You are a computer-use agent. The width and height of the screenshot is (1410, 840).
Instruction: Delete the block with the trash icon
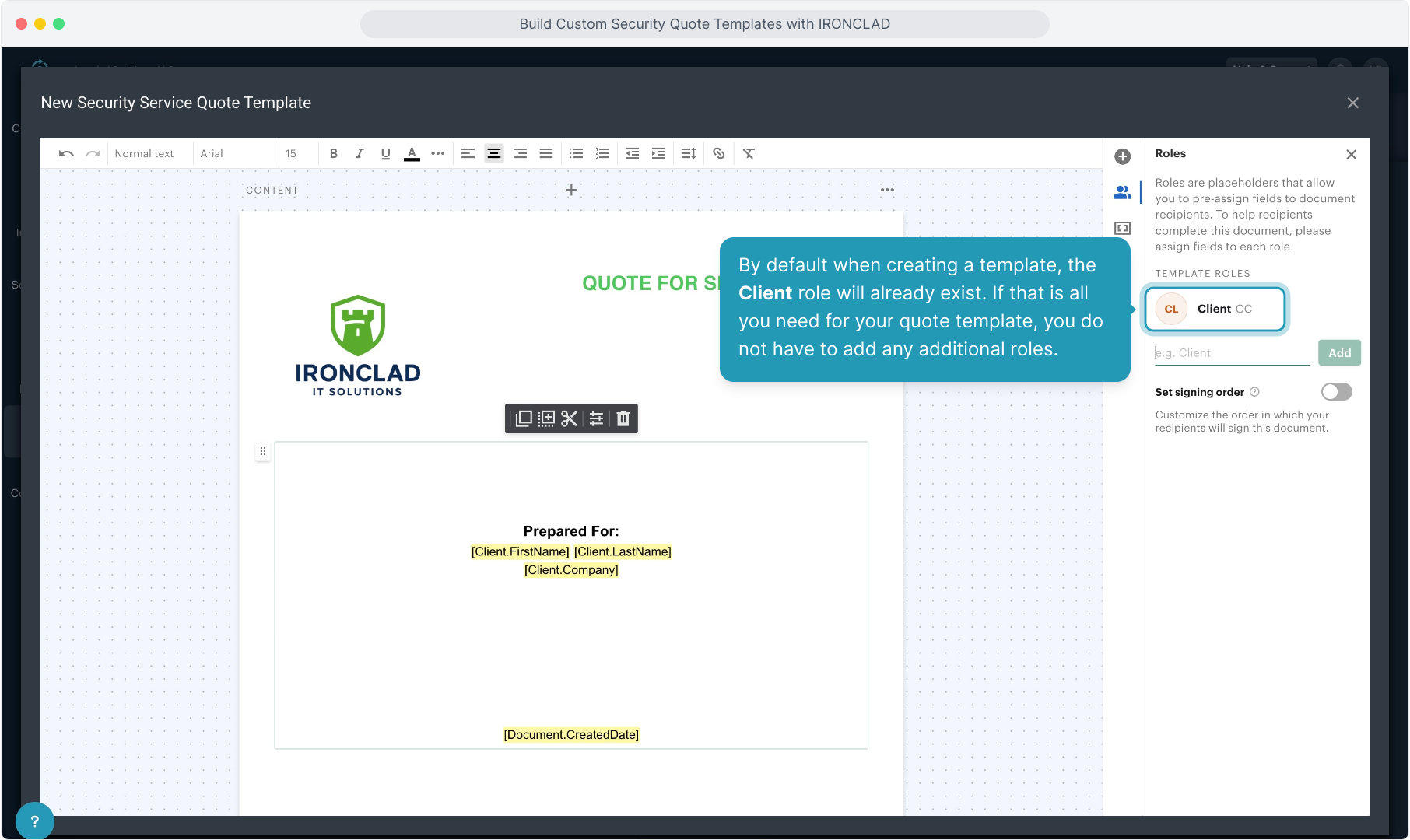pyautogui.click(x=623, y=418)
